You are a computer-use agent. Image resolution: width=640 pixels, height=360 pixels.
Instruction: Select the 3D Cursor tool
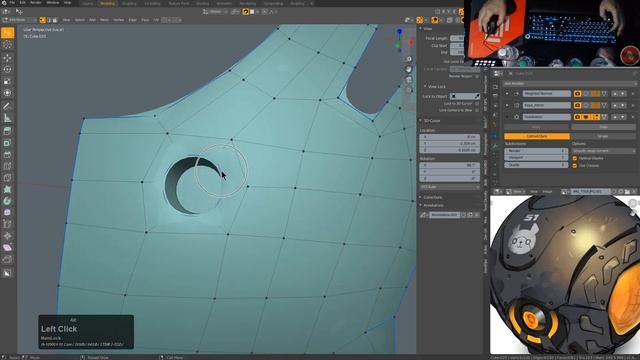pyautogui.click(x=7, y=45)
